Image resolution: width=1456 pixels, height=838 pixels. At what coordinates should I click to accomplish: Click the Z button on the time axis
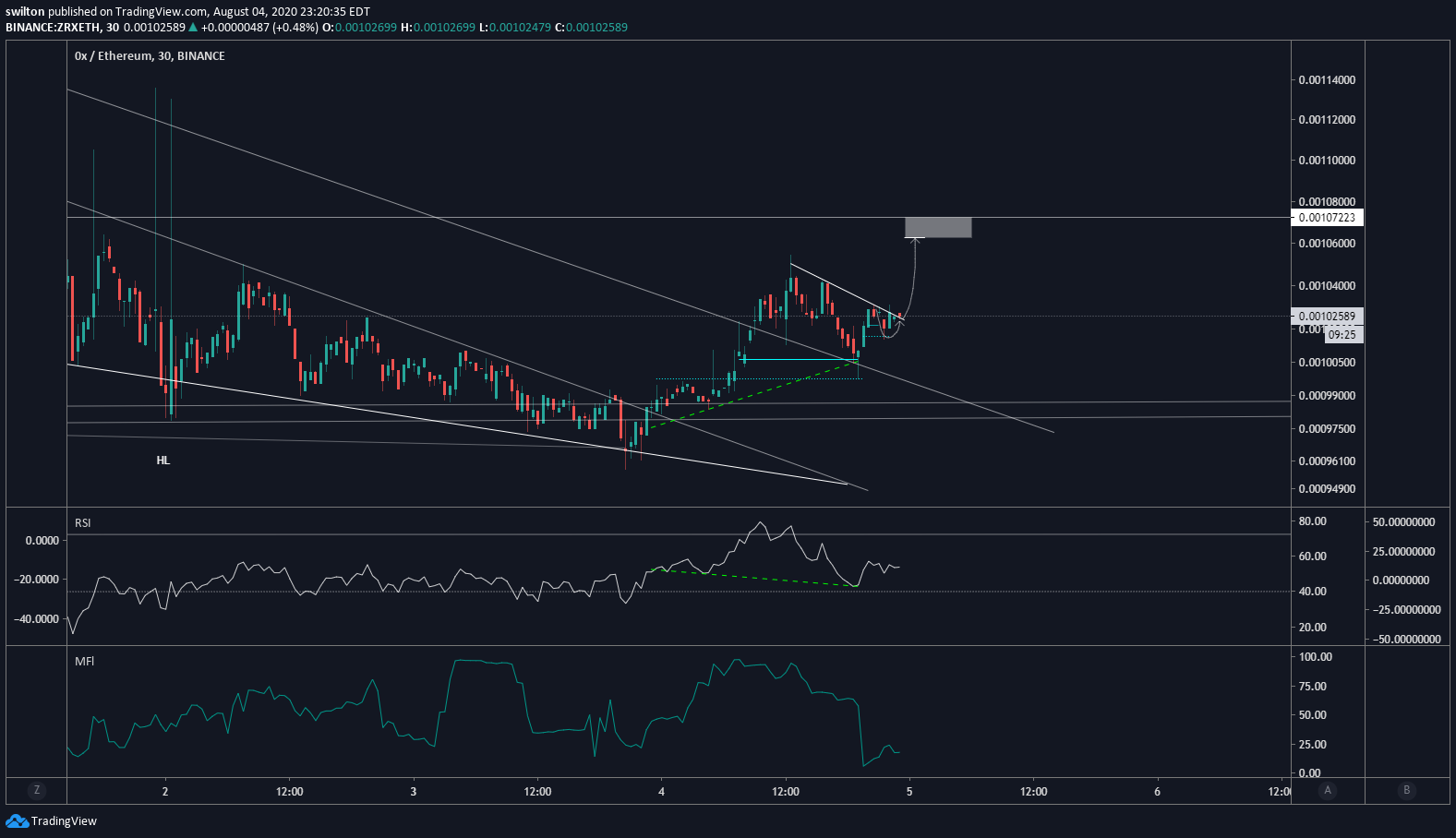coord(37,790)
